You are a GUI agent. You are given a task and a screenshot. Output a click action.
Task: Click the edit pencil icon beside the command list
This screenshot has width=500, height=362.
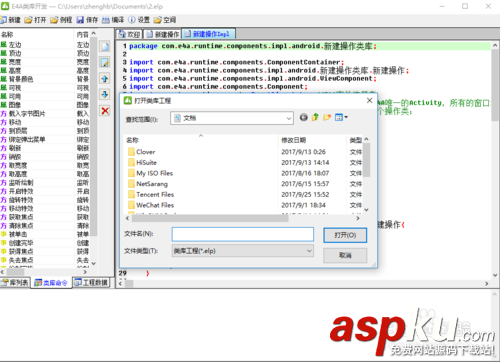[x=105, y=62]
